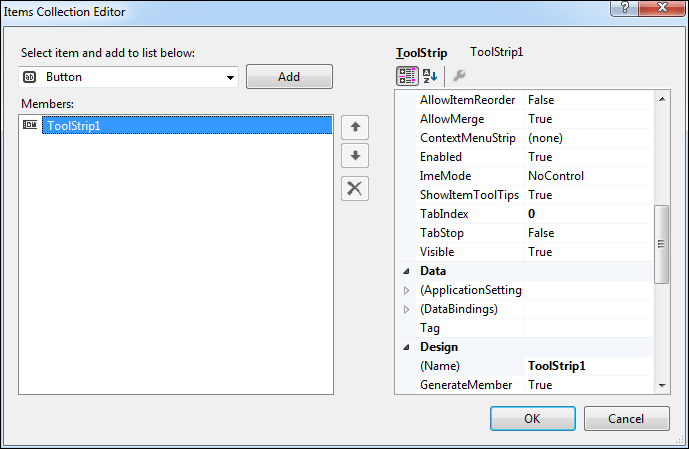
Task: Confirm with the OK button
Action: (533, 418)
